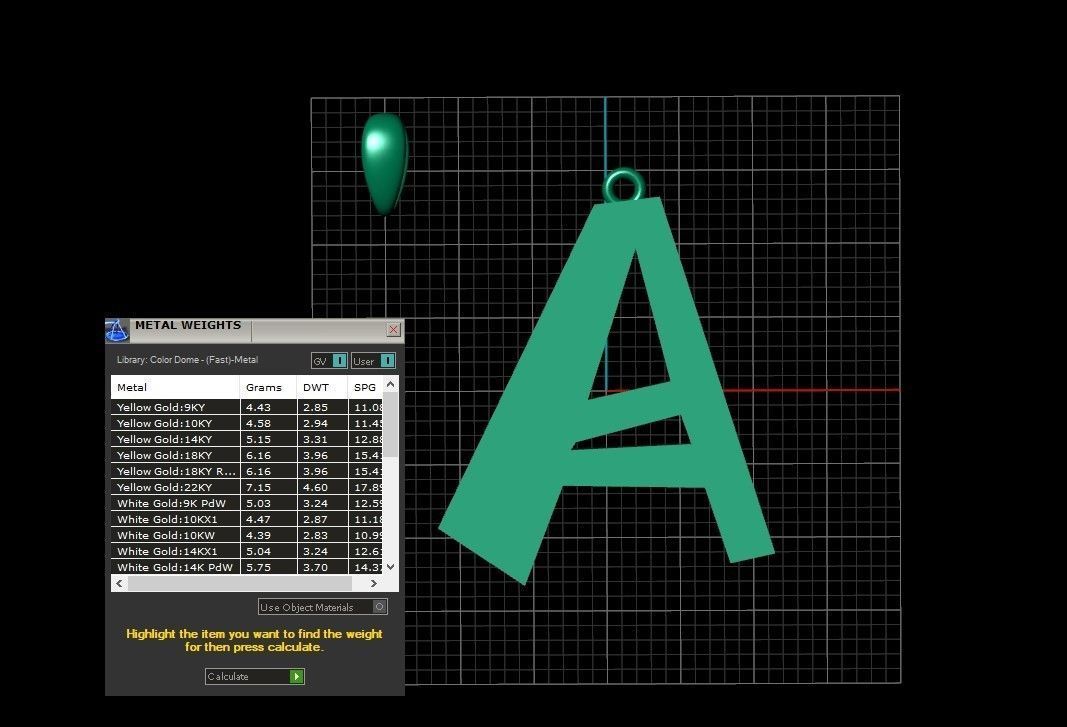The width and height of the screenshot is (1067, 727).
Task: Click the horizontal scroll left arrow
Action: click(x=120, y=583)
